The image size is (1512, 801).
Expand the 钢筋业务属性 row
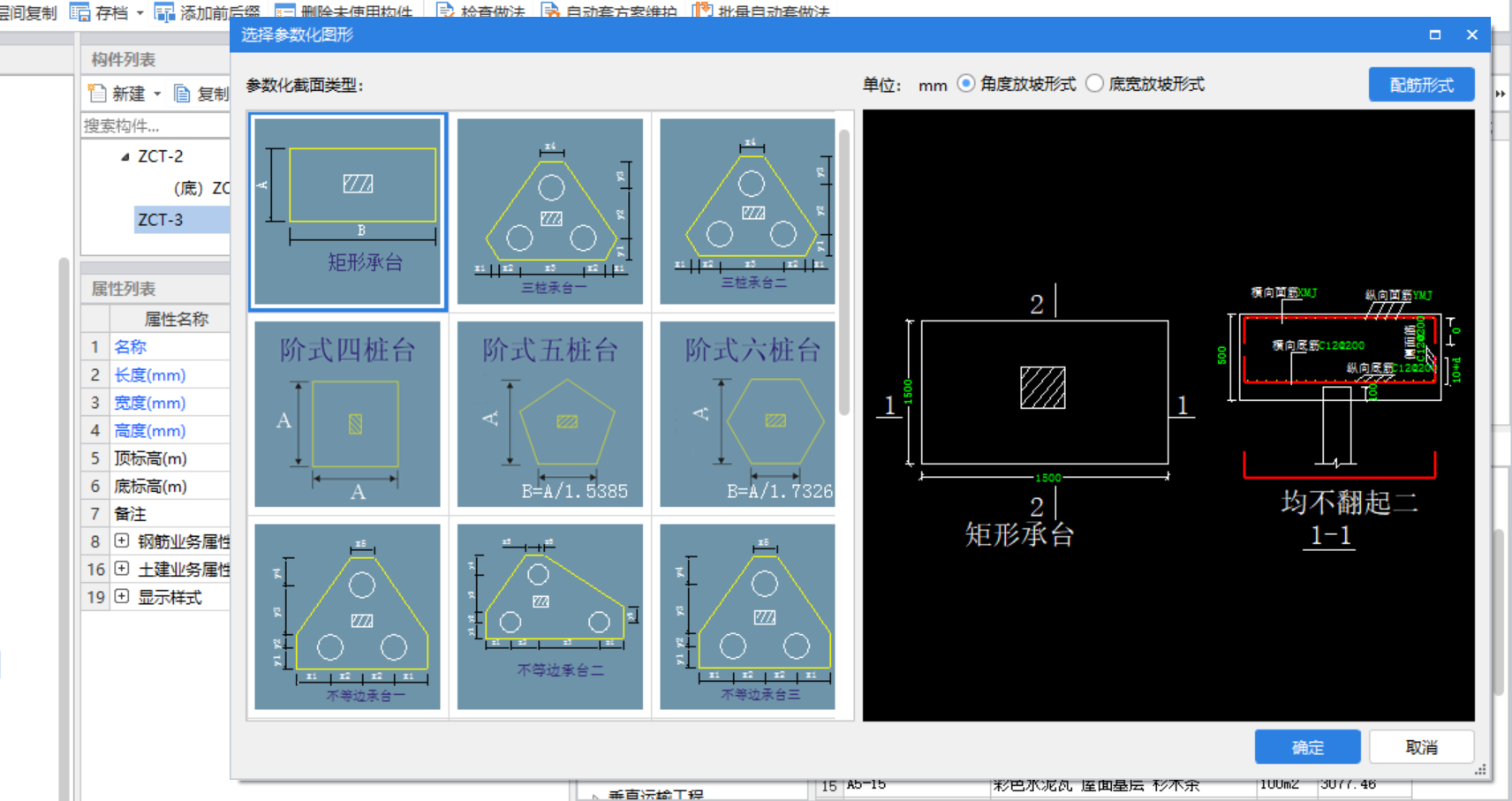(x=122, y=541)
